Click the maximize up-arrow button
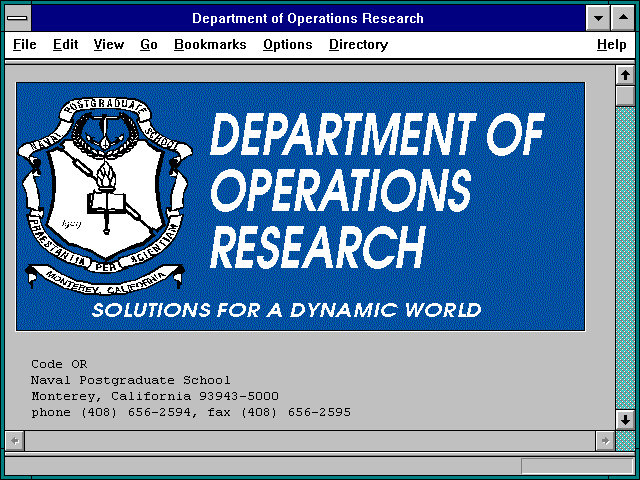 point(623,18)
